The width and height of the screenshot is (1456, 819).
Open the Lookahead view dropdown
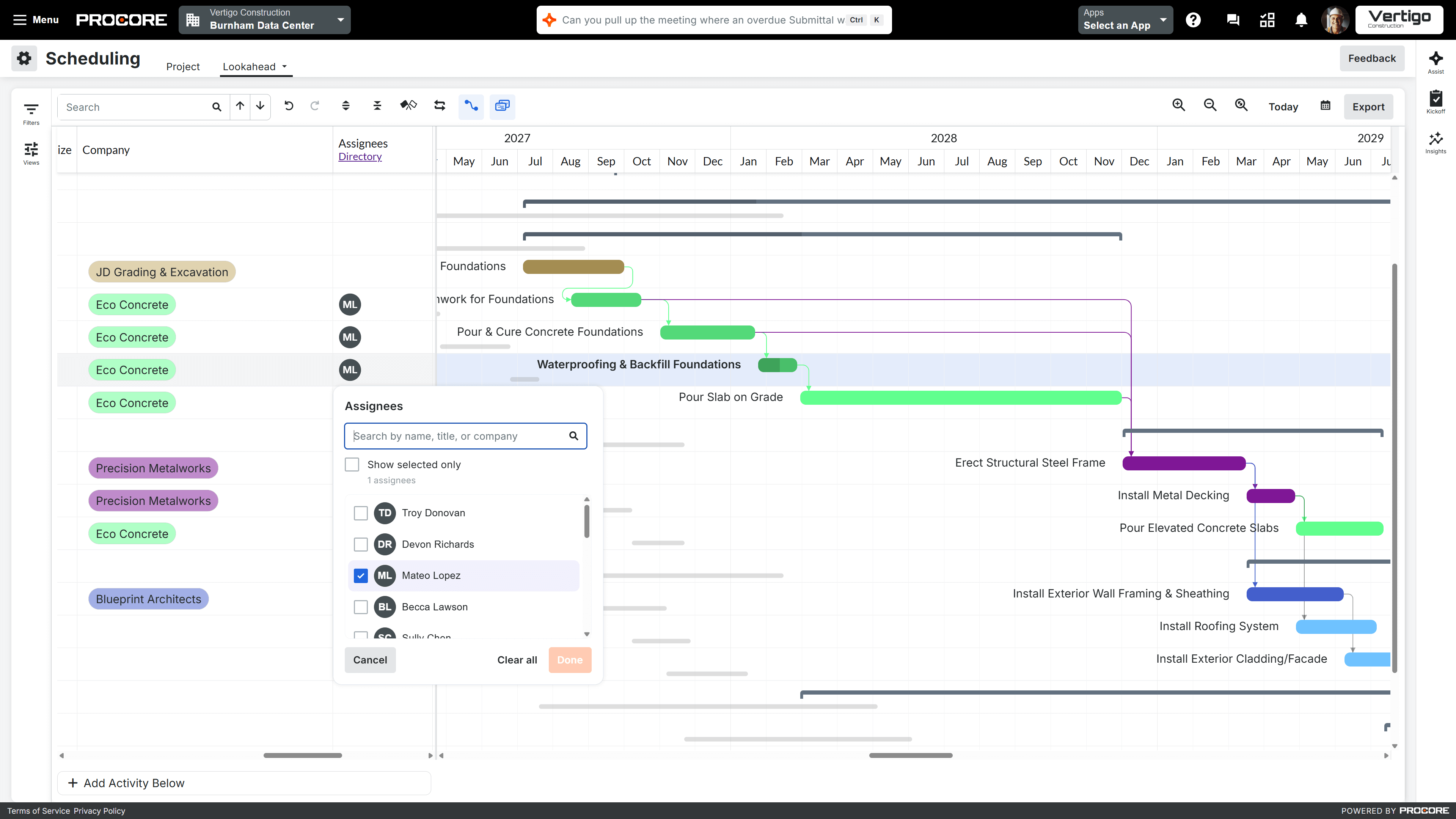(256, 66)
